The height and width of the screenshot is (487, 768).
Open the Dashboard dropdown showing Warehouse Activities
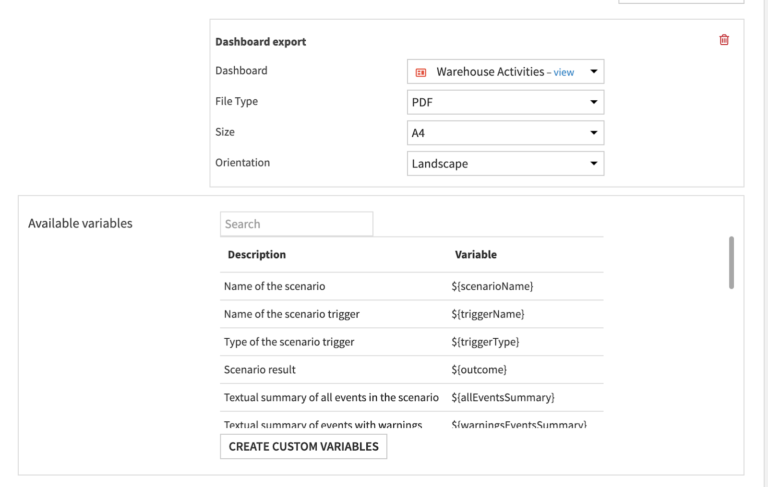click(505, 72)
